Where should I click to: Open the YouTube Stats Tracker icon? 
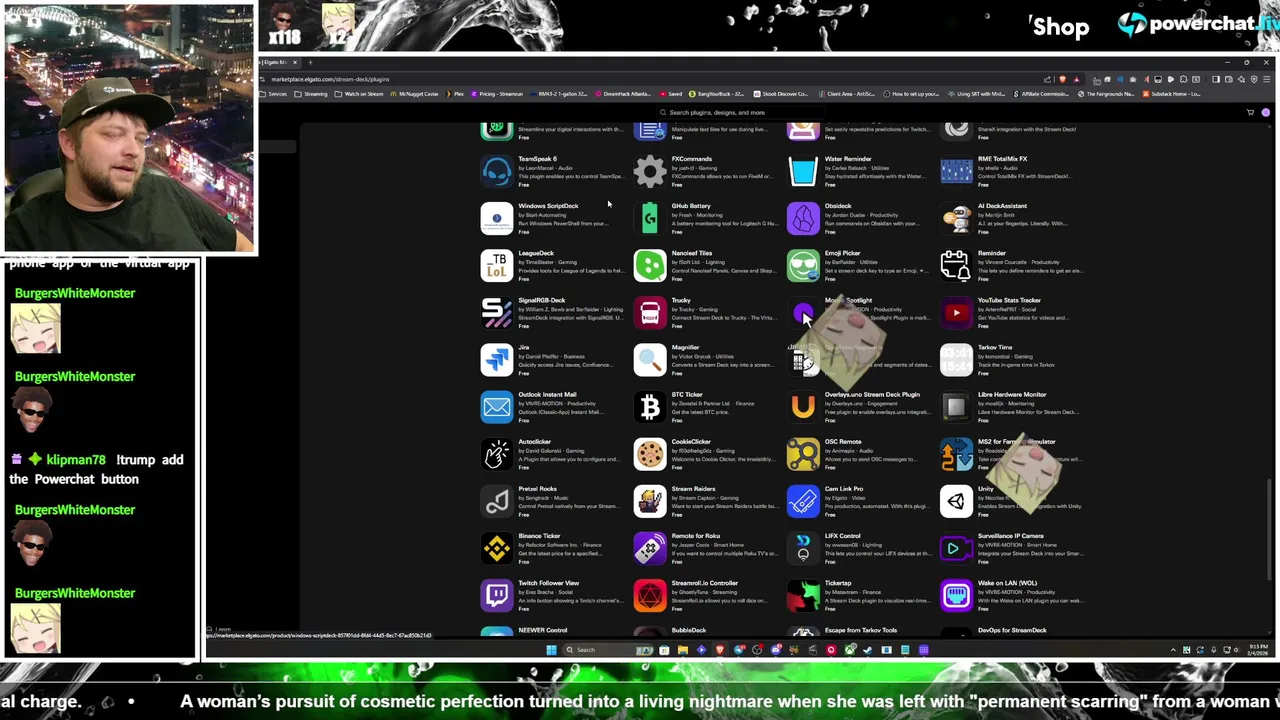[956, 313]
